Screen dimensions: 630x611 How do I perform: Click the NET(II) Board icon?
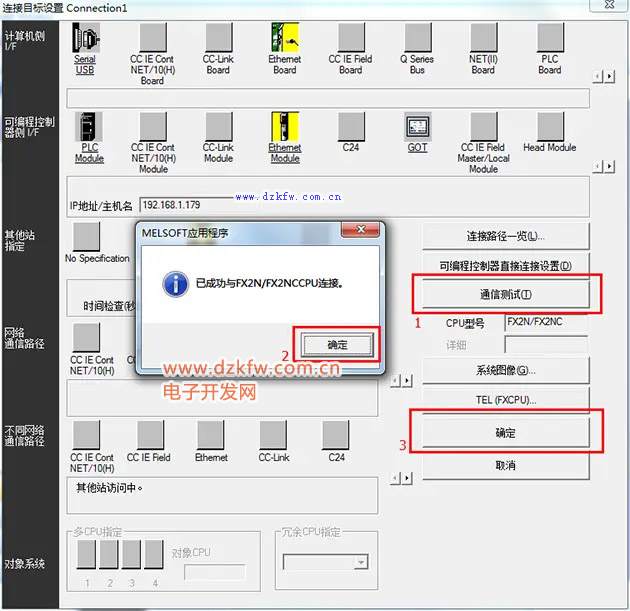pyautogui.click(x=483, y=38)
